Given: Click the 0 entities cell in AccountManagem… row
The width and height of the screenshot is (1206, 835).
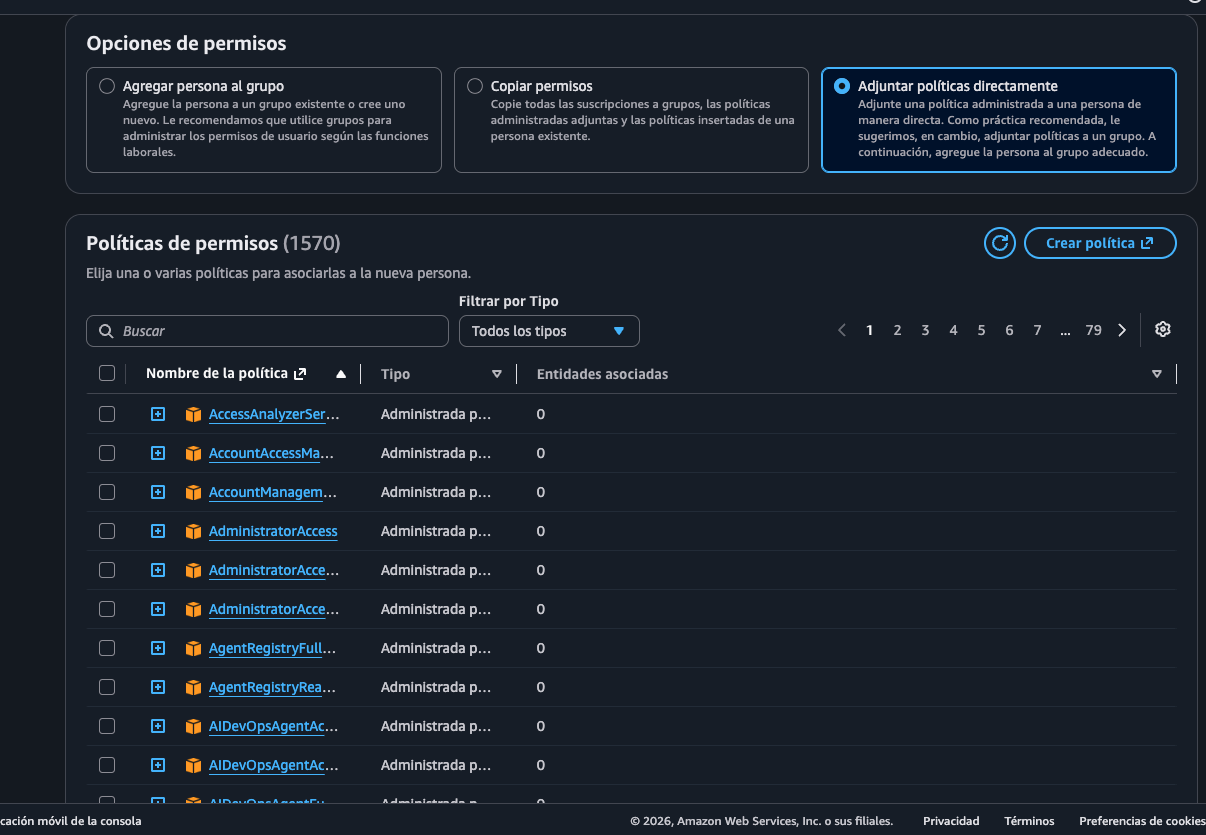Looking at the screenshot, I should click(x=541, y=492).
